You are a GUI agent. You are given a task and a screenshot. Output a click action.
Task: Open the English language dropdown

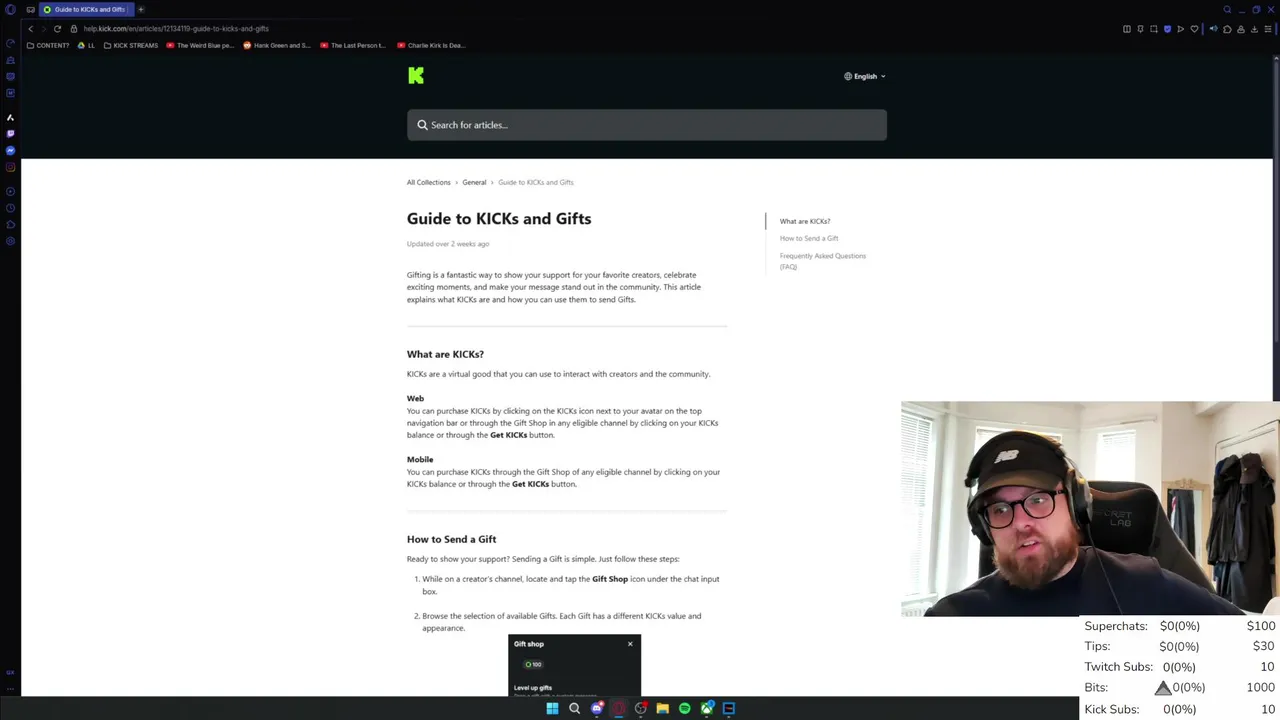click(x=865, y=76)
